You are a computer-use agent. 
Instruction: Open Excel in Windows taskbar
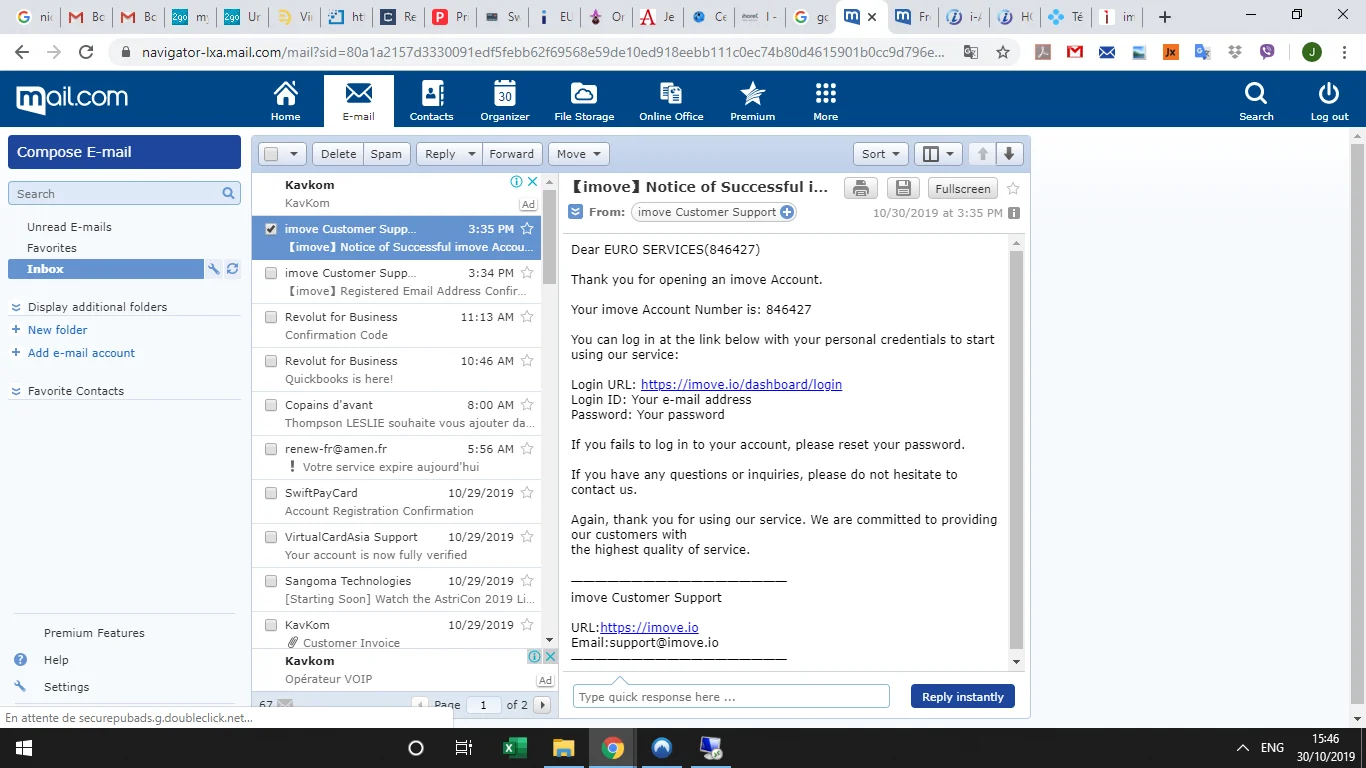pos(515,748)
